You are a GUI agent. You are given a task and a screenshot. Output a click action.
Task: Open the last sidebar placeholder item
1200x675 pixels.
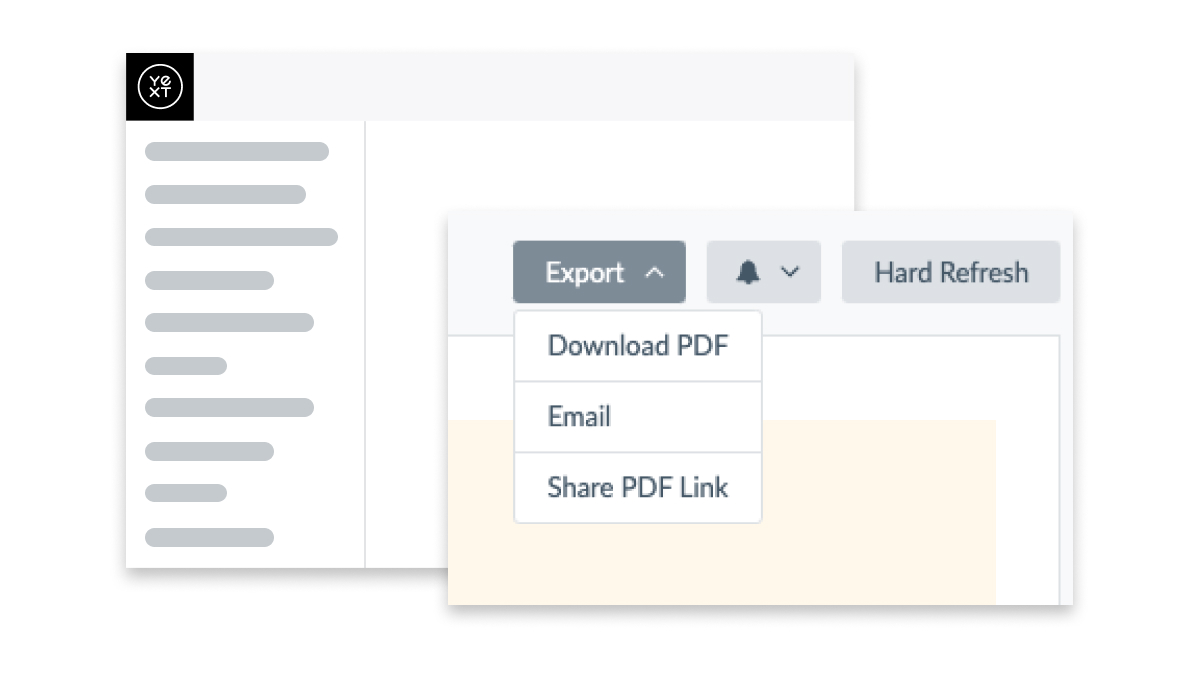[x=209, y=538]
